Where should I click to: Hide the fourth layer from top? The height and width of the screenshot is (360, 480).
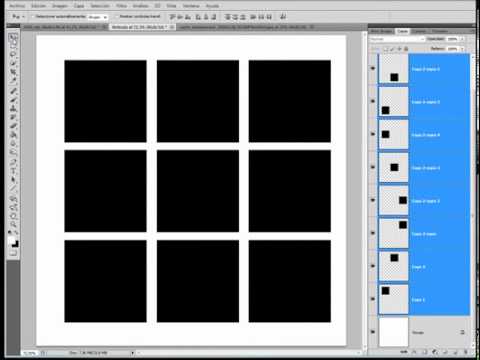(x=373, y=167)
